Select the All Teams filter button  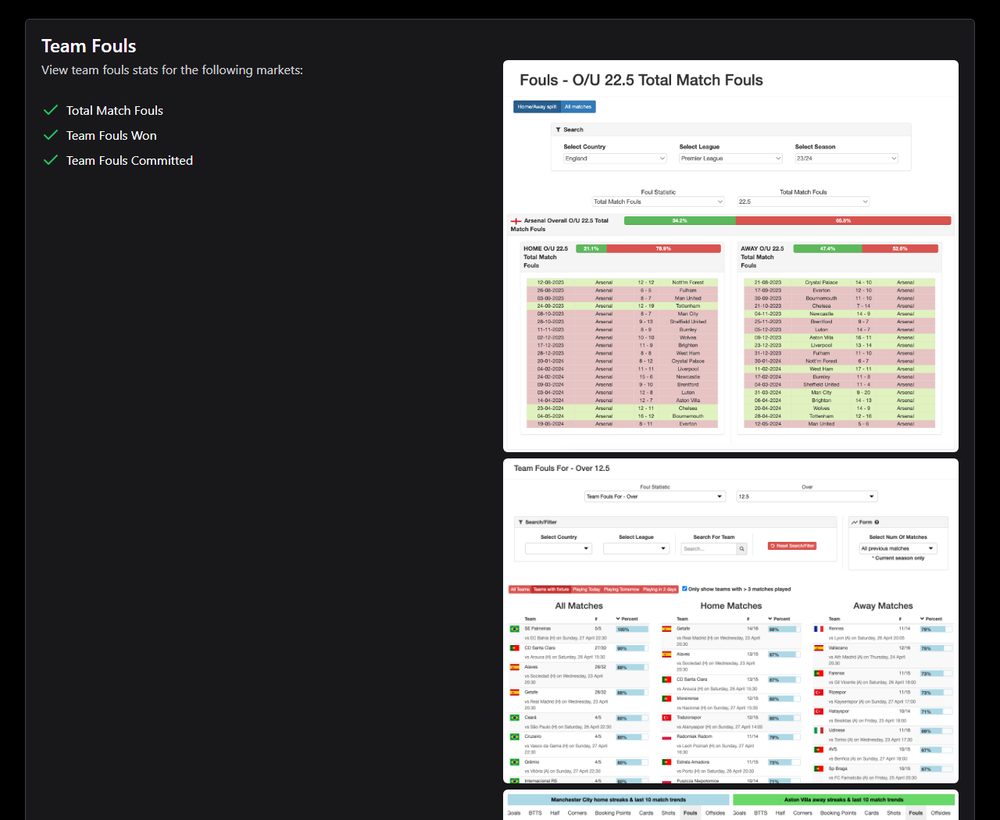tap(520, 589)
